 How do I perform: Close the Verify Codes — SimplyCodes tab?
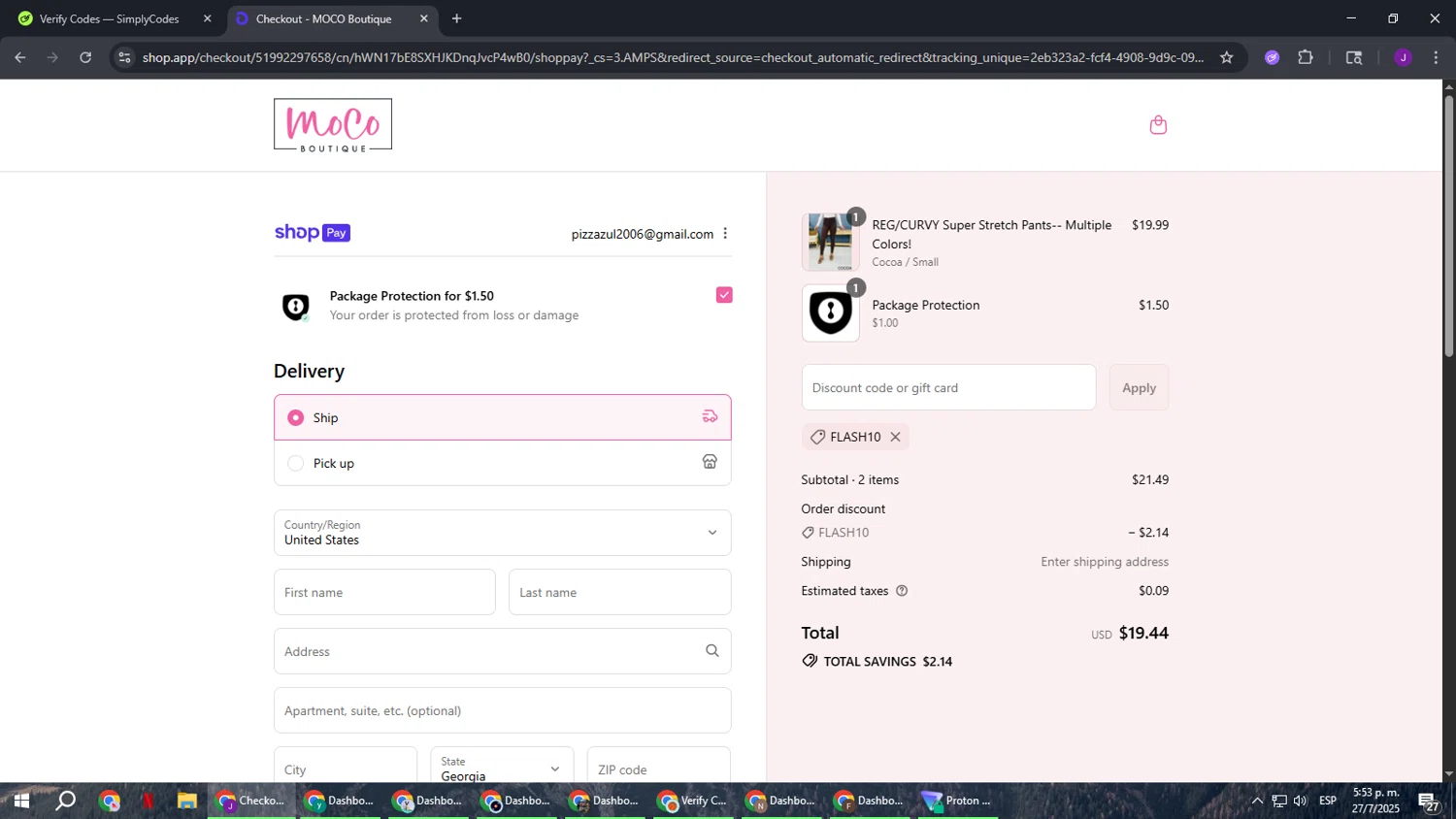(x=207, y=18)
